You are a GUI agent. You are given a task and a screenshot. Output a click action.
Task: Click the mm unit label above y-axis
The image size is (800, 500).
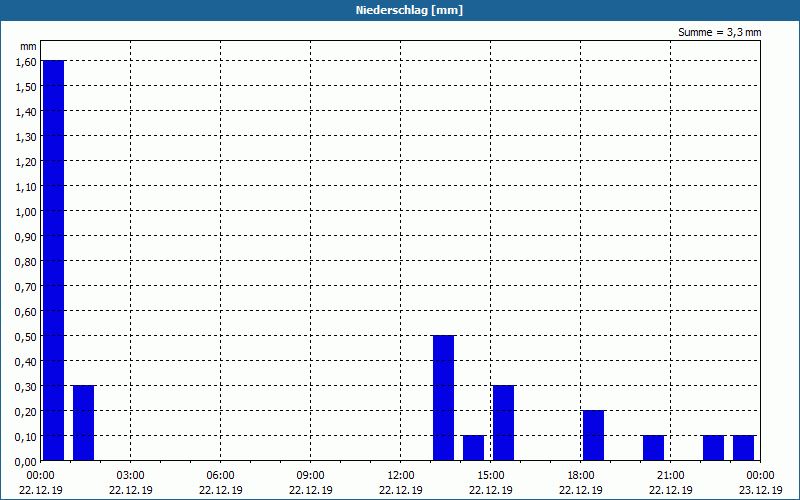[x=28, y=46]
